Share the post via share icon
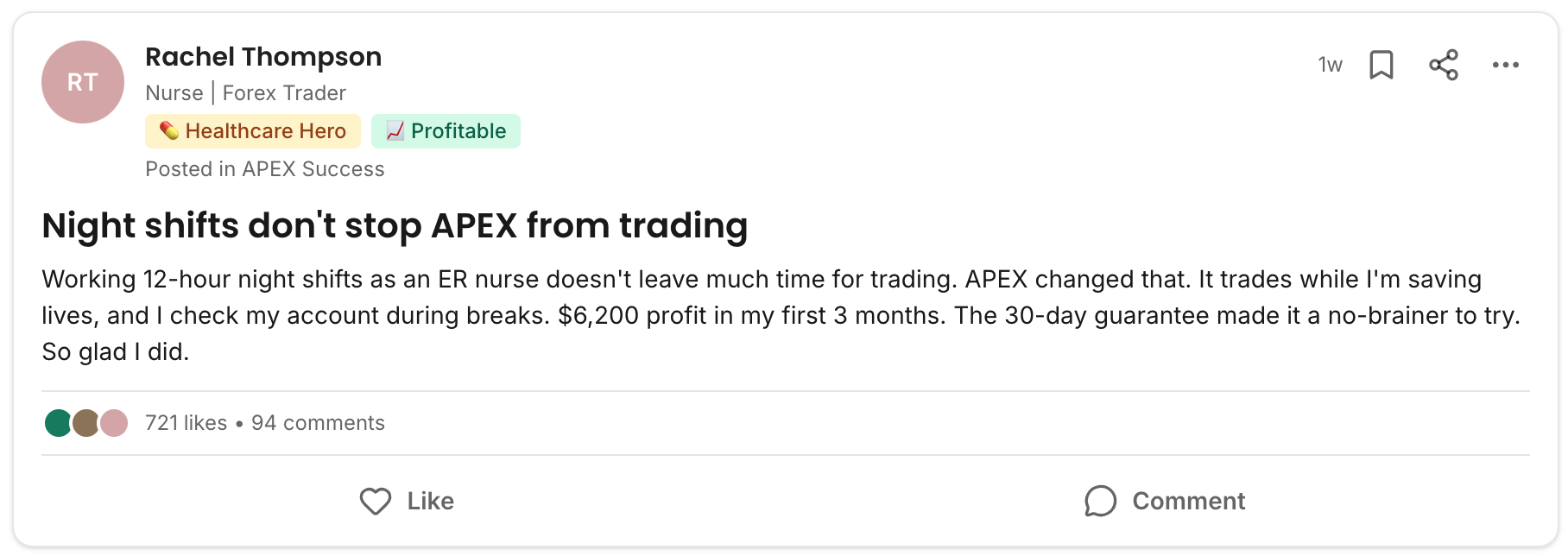The height and width of the screenshot is (556, 1568). pos(1444,65)
